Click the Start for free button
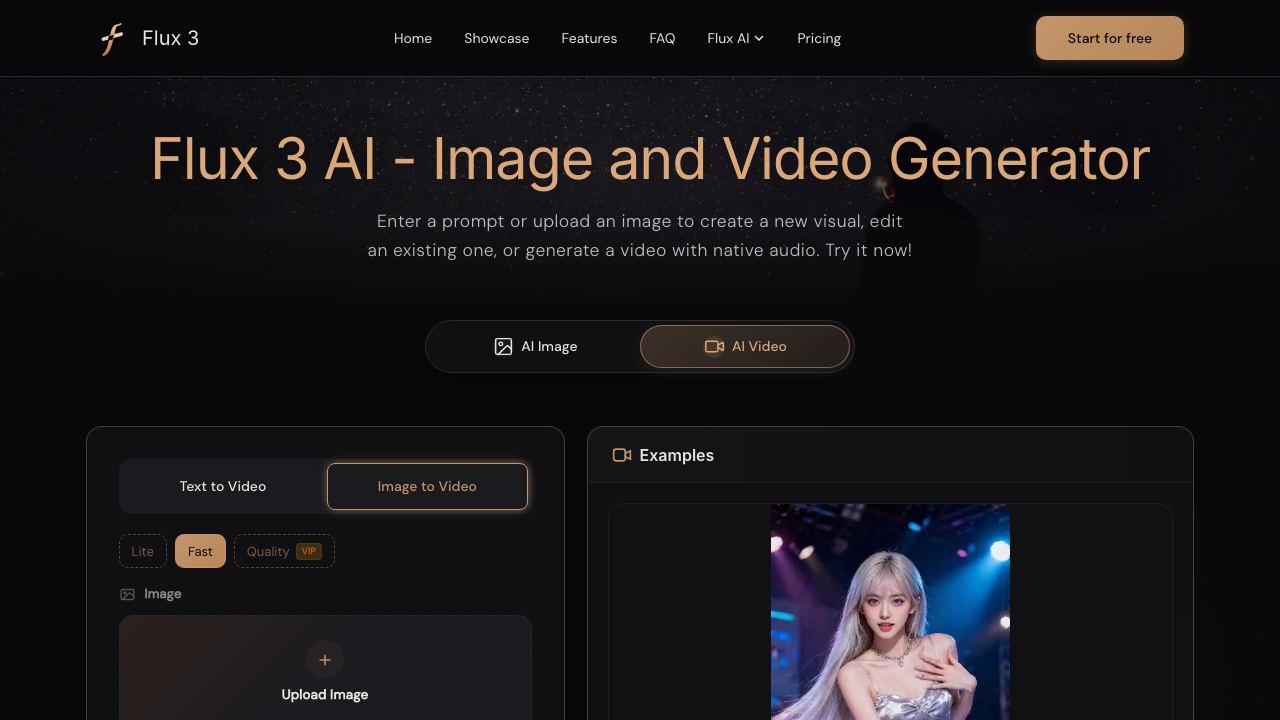1280x720 pixels. click(1110, 38)
